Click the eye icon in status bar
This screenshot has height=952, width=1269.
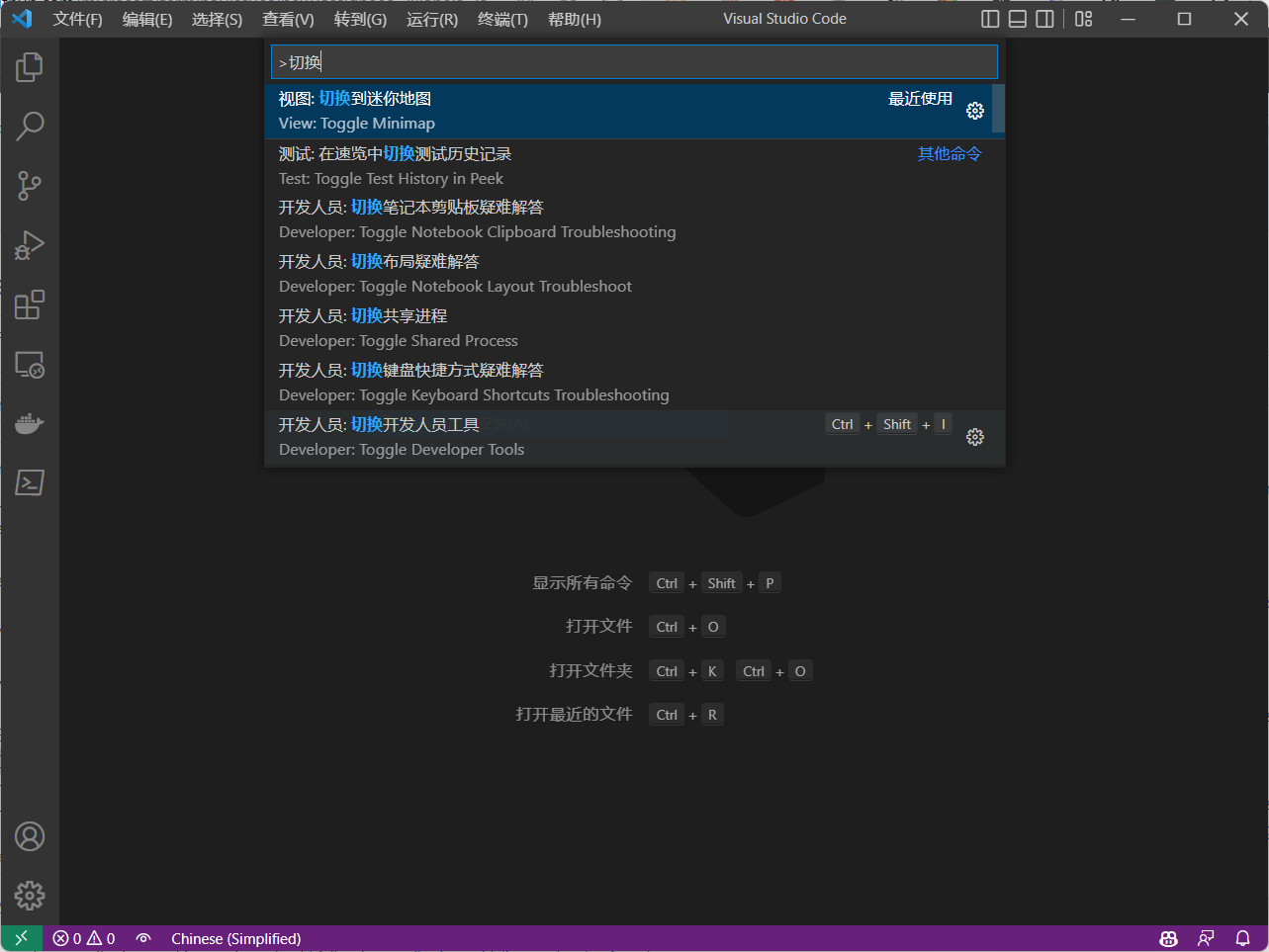pyautogui.click(x=143, y=938)
